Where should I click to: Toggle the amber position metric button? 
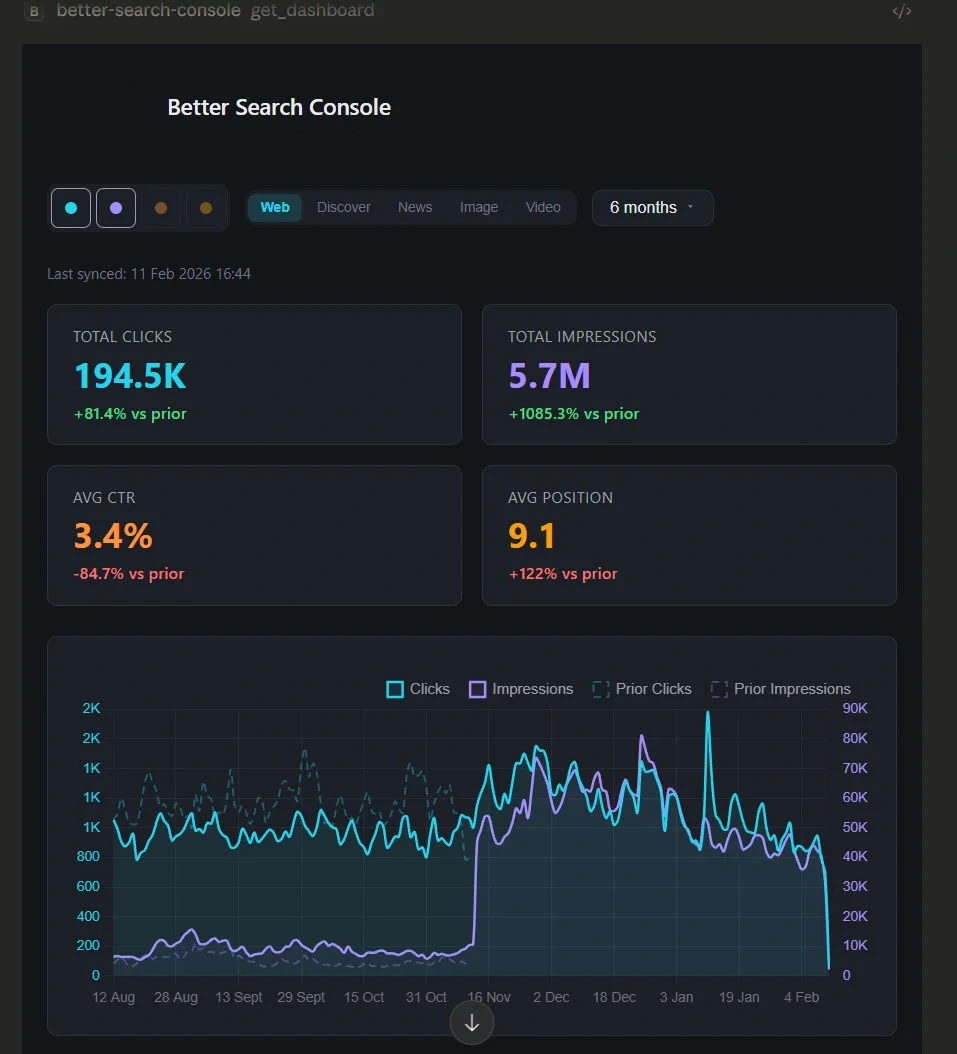[206, 208]
